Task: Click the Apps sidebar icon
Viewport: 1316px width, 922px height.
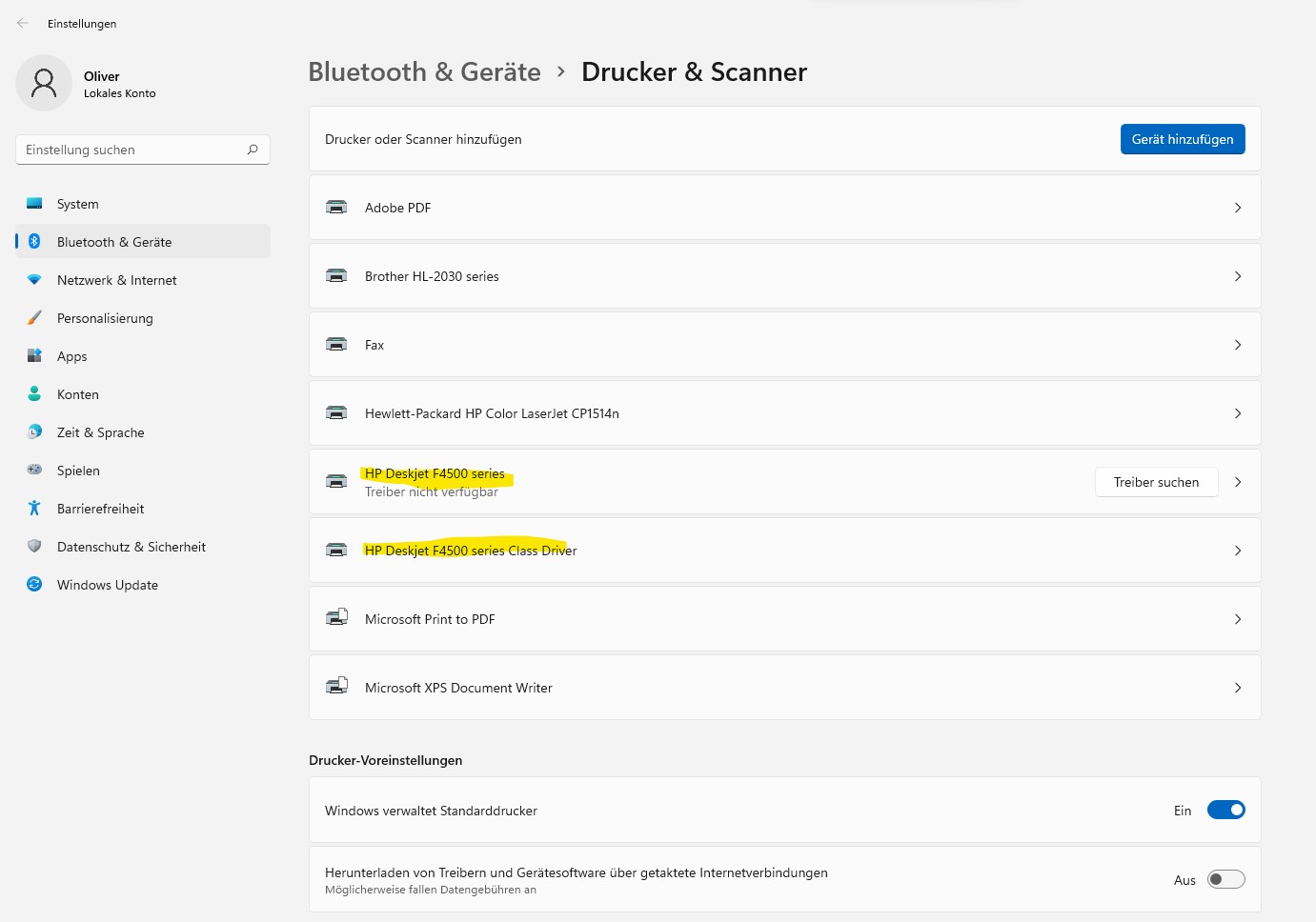Action: (34, 356)
